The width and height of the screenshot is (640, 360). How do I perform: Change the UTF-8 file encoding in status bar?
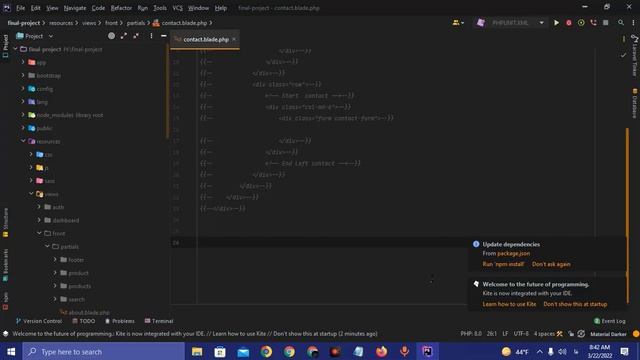coord(521,334)
